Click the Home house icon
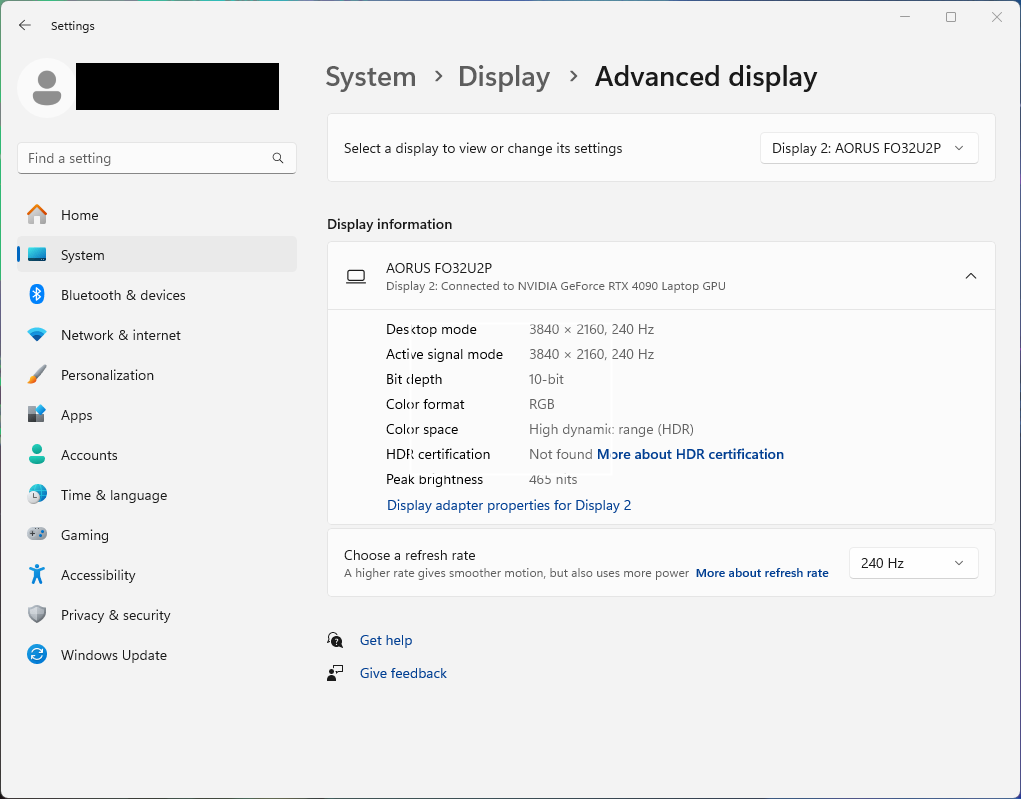The image size is (1021, 799). (37, 215)
